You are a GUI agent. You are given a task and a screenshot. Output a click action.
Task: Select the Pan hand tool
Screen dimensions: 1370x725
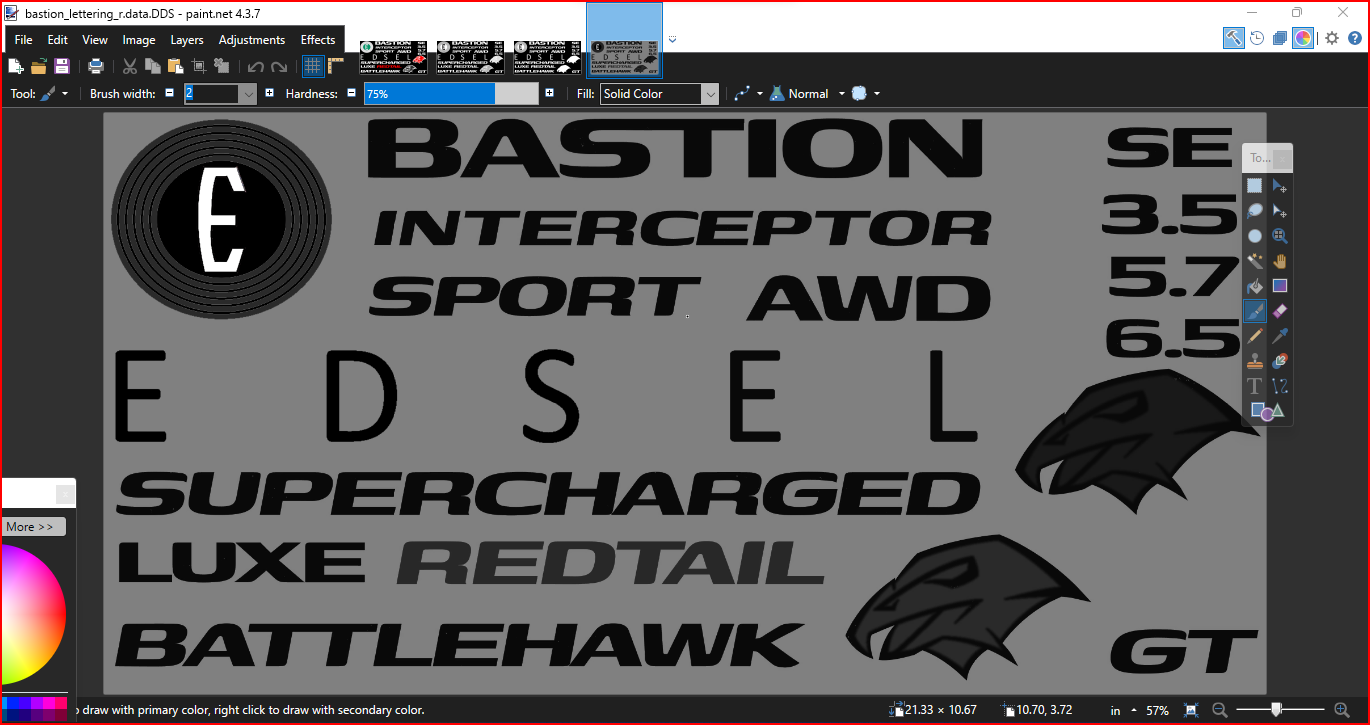point(1280,260)
